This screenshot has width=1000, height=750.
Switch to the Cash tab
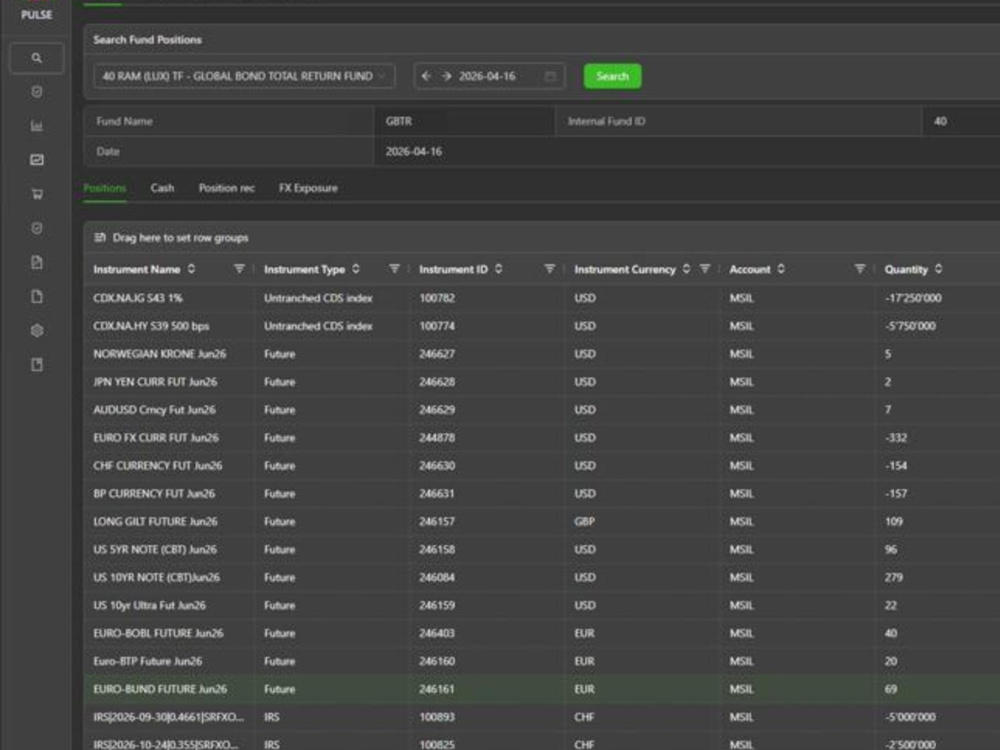pos(162,188)
